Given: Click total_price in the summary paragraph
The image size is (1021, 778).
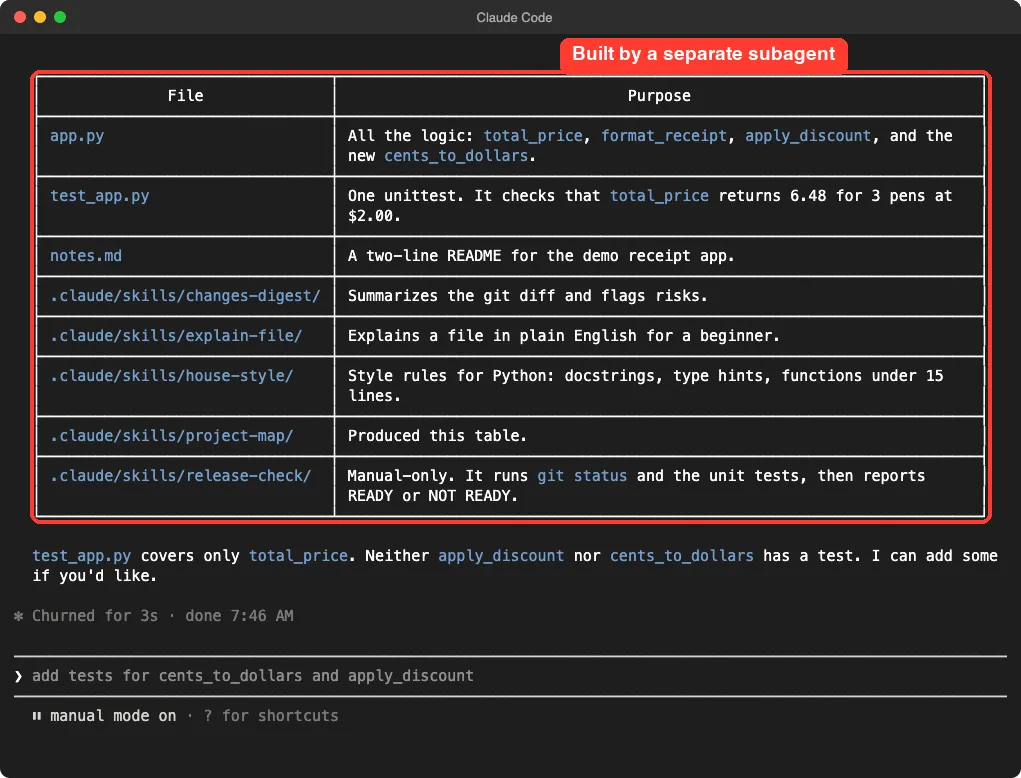Looking at the screenshot, I should point(298,555).
